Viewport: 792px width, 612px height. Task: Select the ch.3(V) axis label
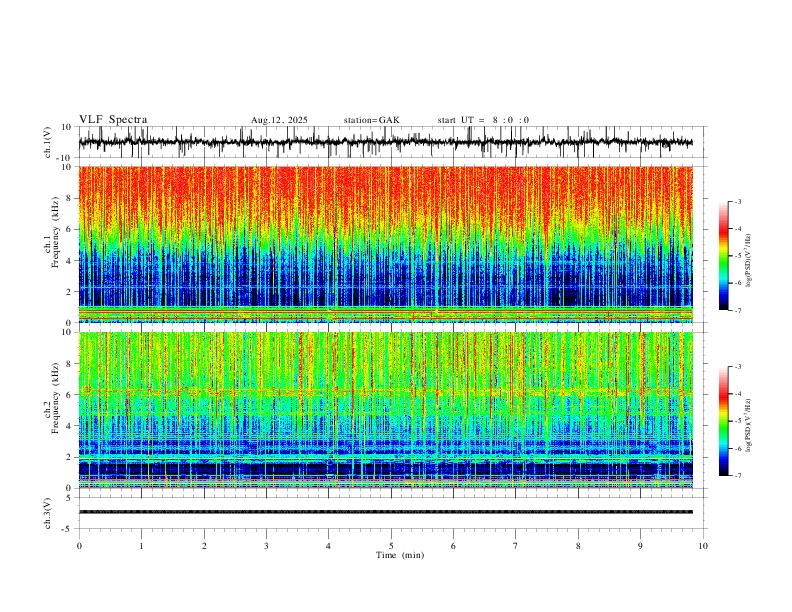(48, 513)
